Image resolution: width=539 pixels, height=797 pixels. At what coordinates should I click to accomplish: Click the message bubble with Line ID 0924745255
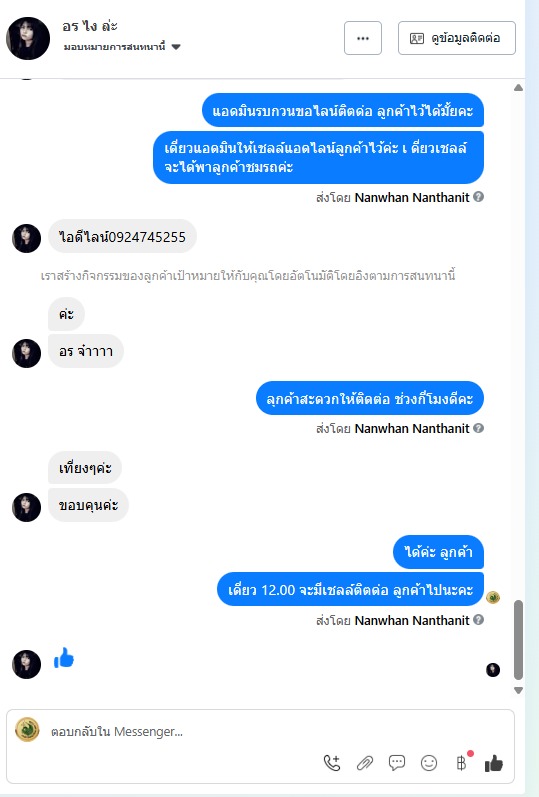[122, 236]
